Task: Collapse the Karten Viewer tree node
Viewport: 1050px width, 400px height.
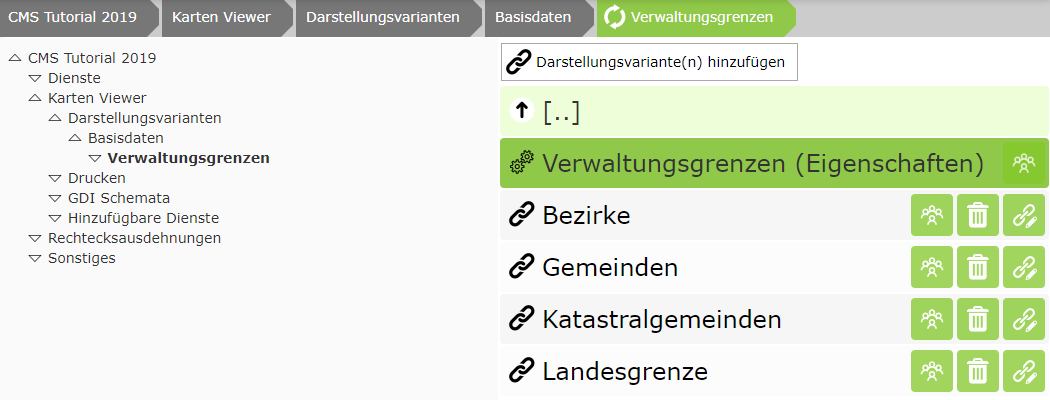Action: [x=35, y=98]
